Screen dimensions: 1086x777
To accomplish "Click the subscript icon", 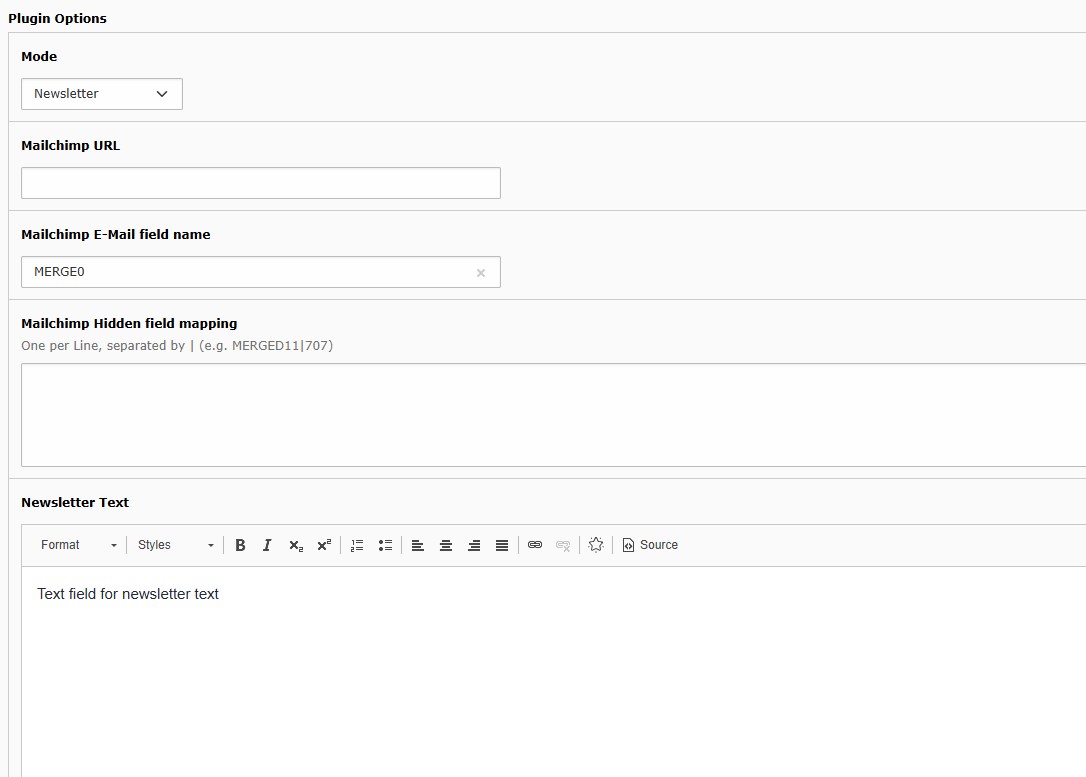I will [295, 545].
